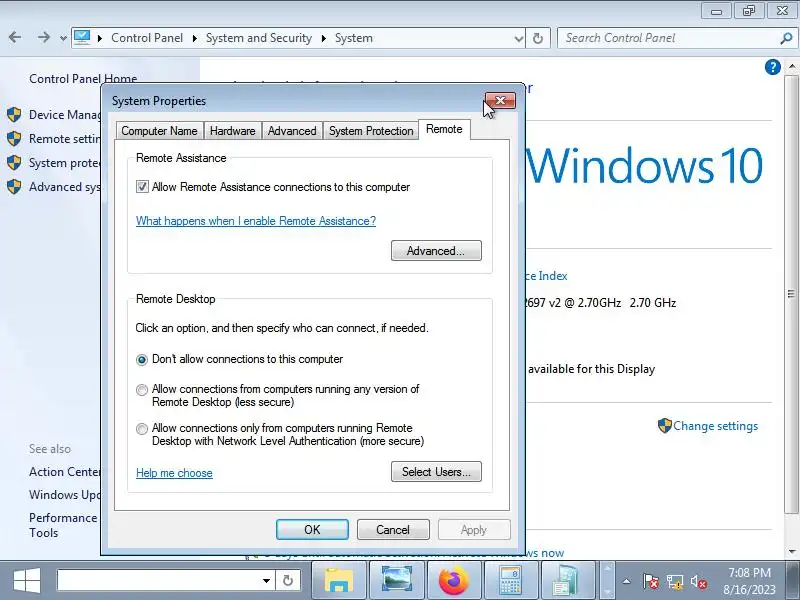
Task: Click Action Center flag tray icon
Action: point(651,581)
